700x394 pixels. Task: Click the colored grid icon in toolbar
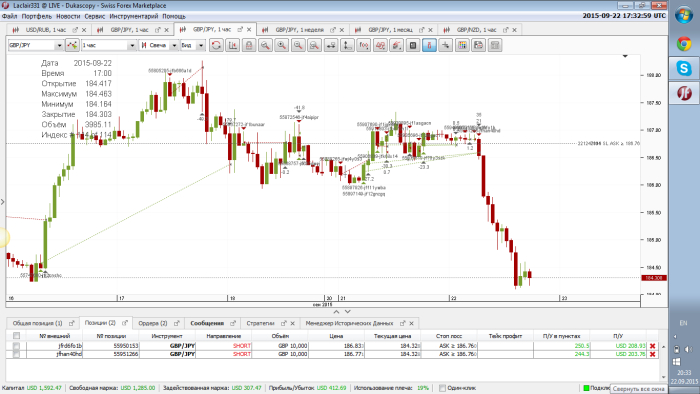tap(462, 45)
